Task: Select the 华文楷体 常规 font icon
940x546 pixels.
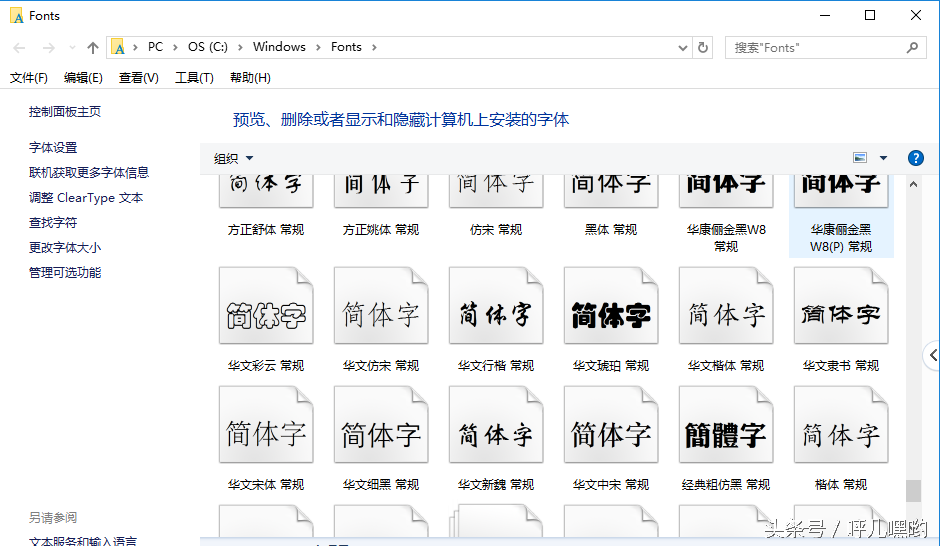Action: tap(726, 306)
